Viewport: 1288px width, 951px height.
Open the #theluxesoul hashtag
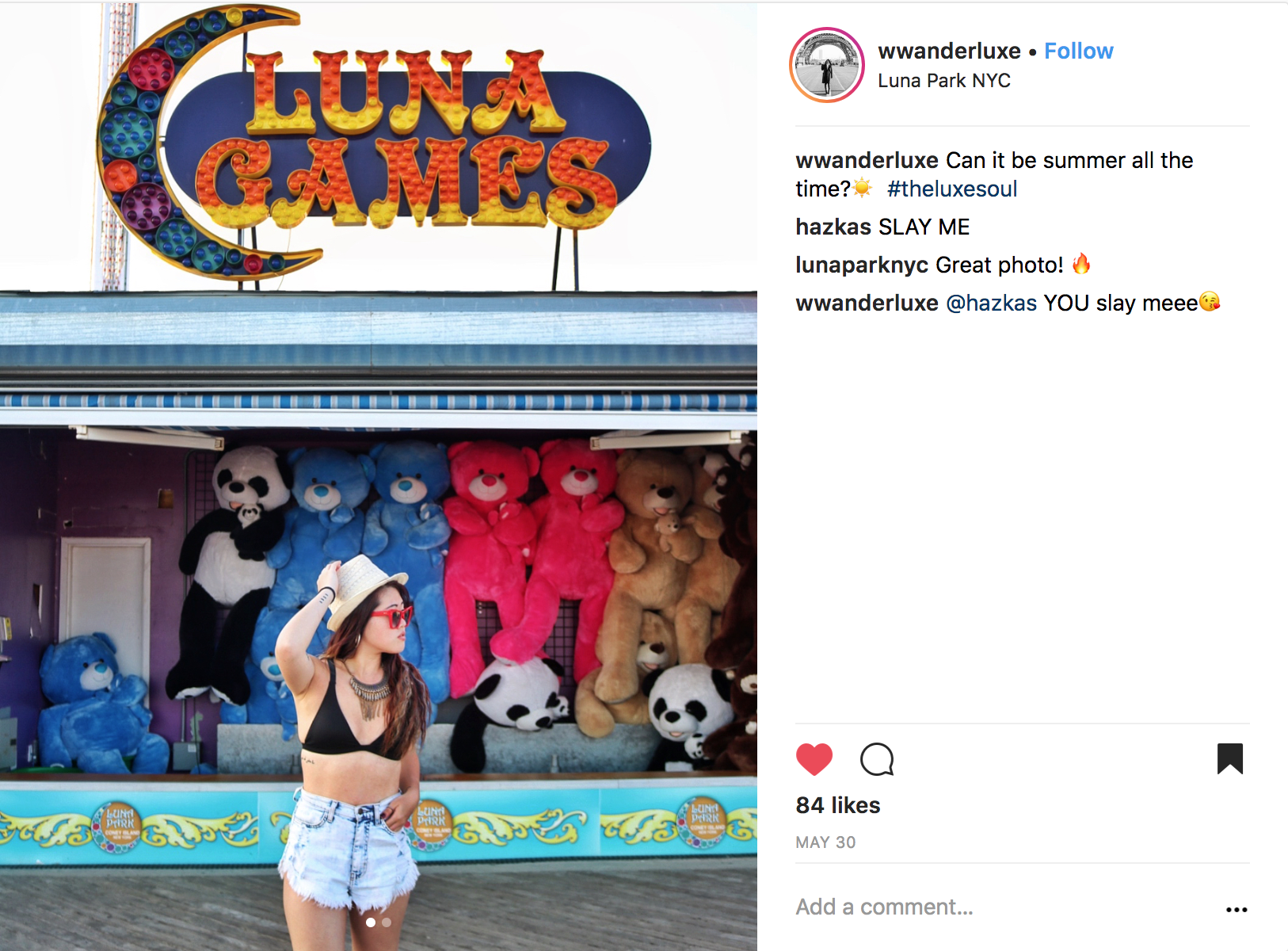[x=951, y=189]
